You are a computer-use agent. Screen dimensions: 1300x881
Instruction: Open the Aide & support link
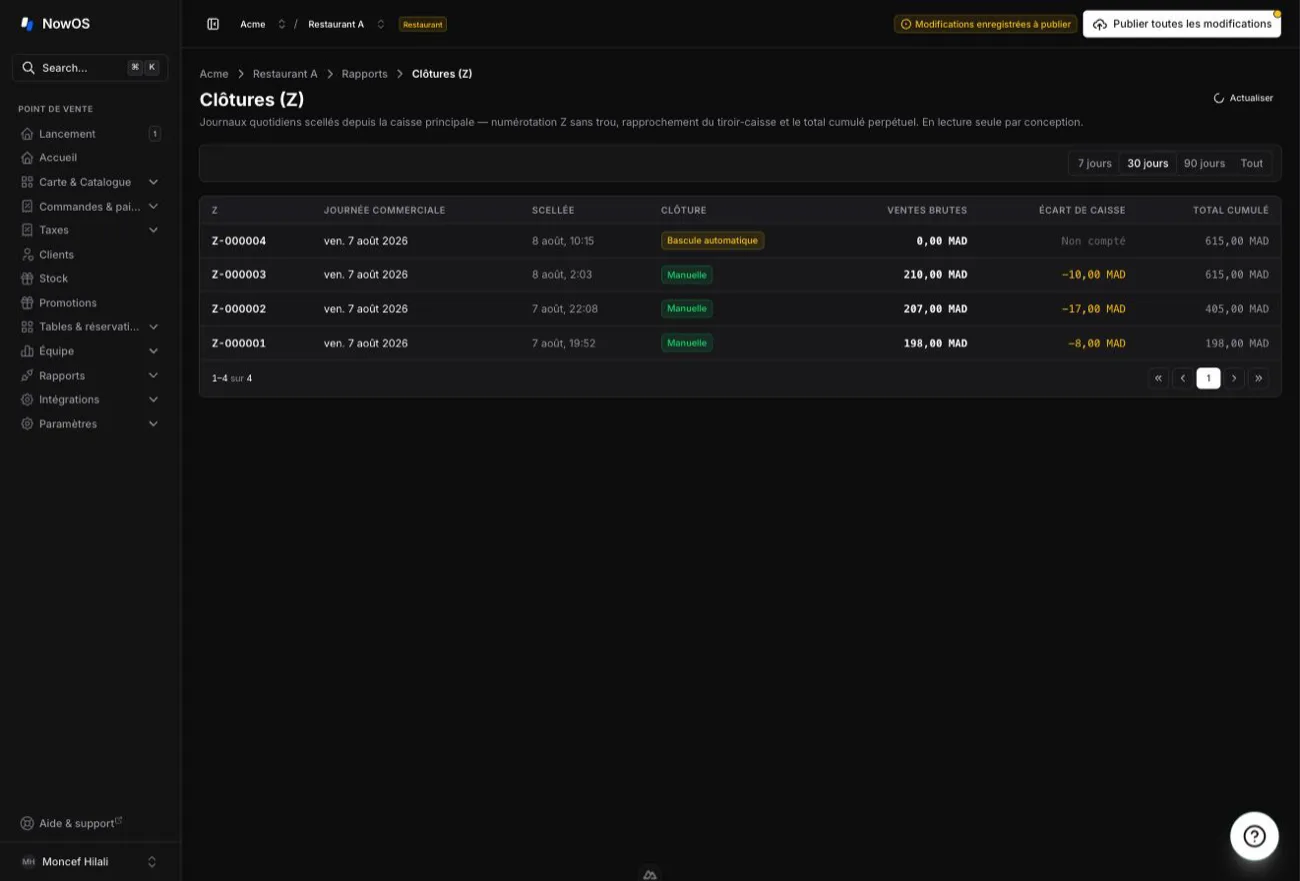[x=77, y=823]
